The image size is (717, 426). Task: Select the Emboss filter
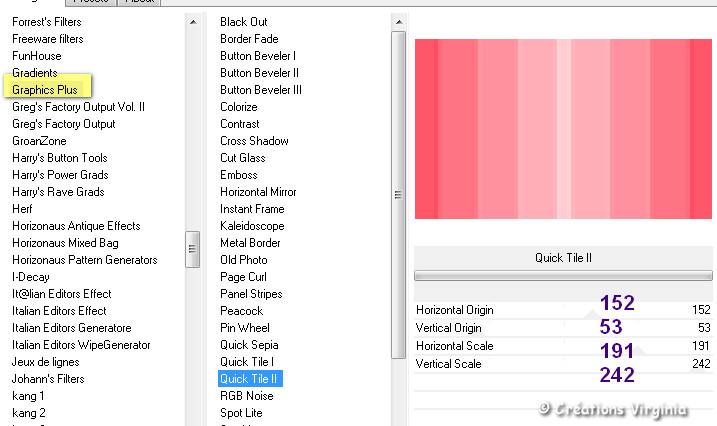click(x=238, y=175)
